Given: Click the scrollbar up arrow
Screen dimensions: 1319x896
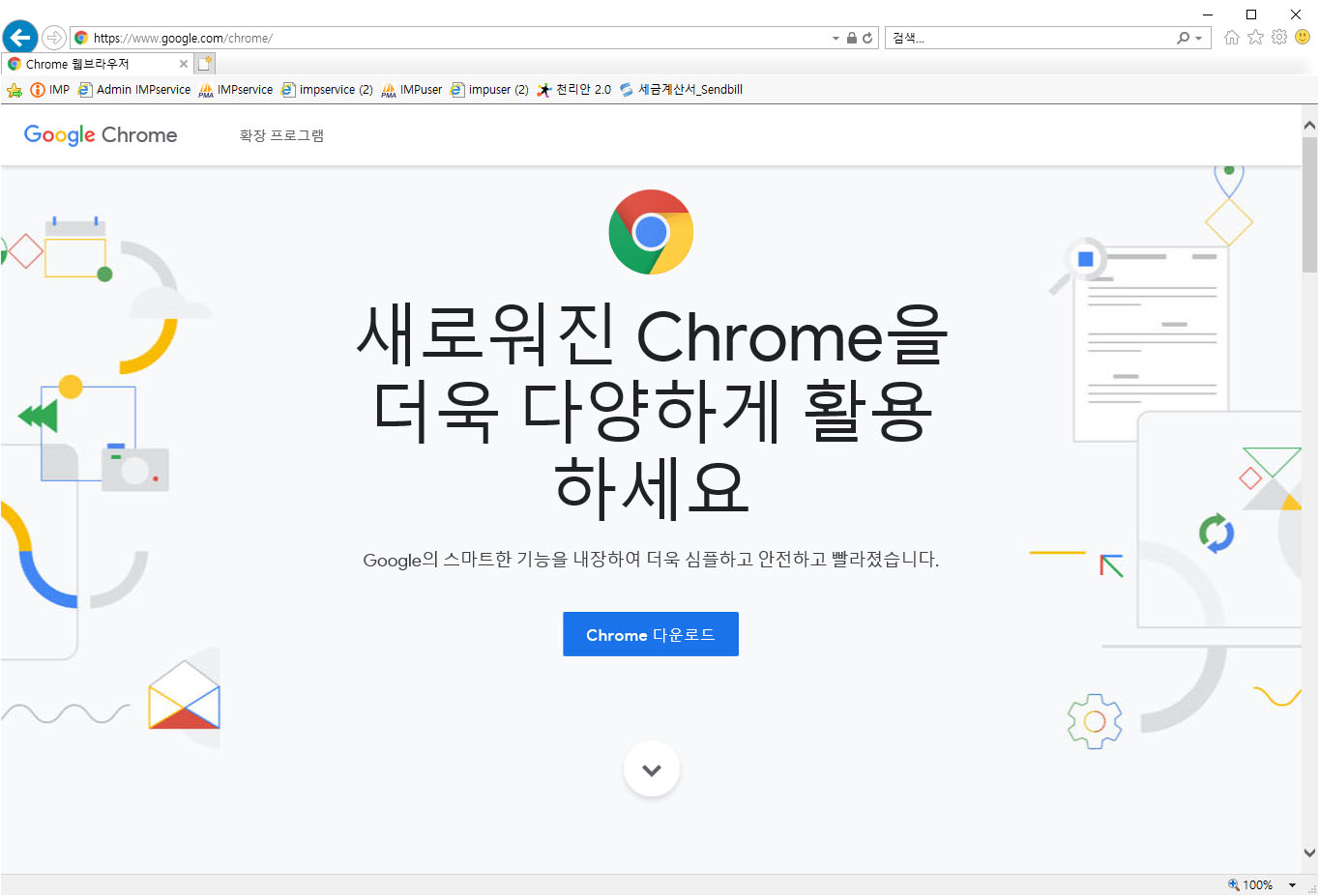Looking at the screenshot, I should pos(1309,126).
